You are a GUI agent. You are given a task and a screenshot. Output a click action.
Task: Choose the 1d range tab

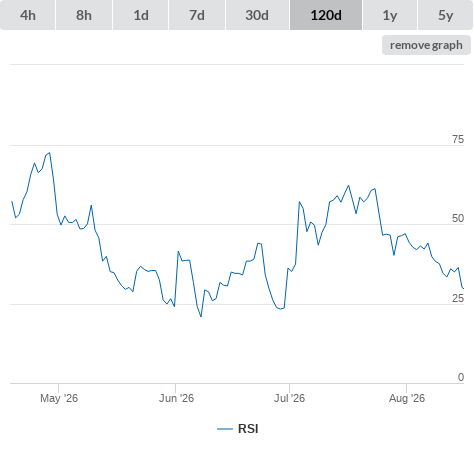click(141, 15)
